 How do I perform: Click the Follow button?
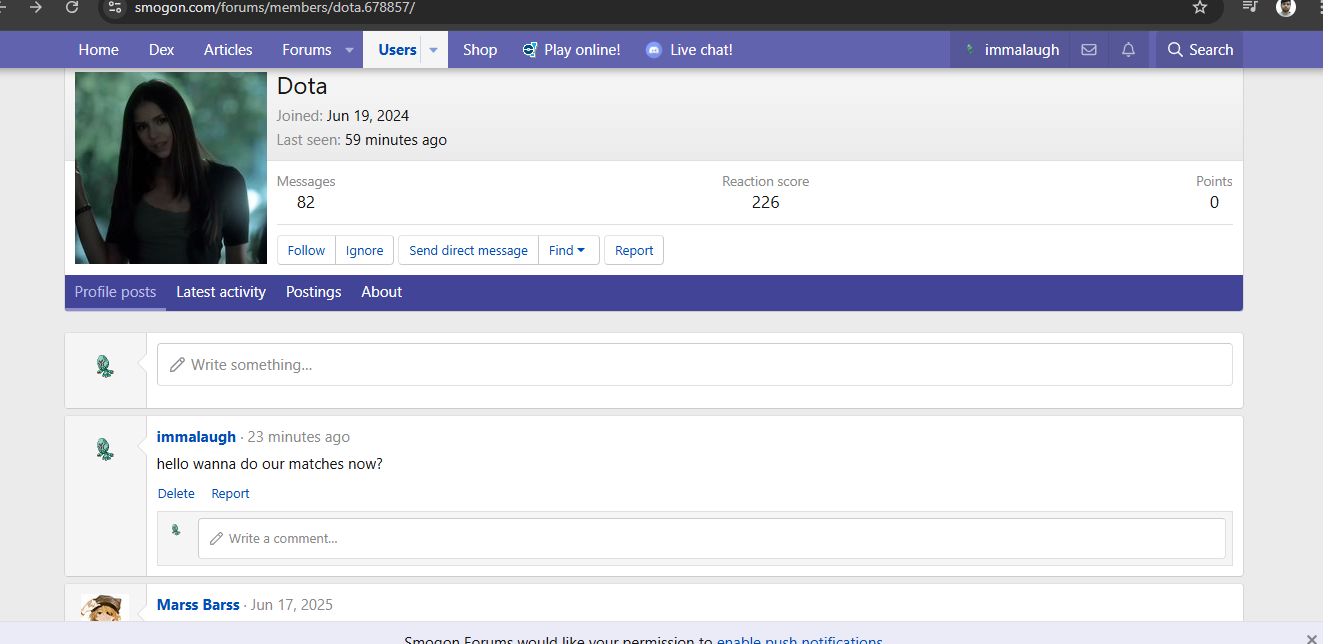[x=306, y=250]
